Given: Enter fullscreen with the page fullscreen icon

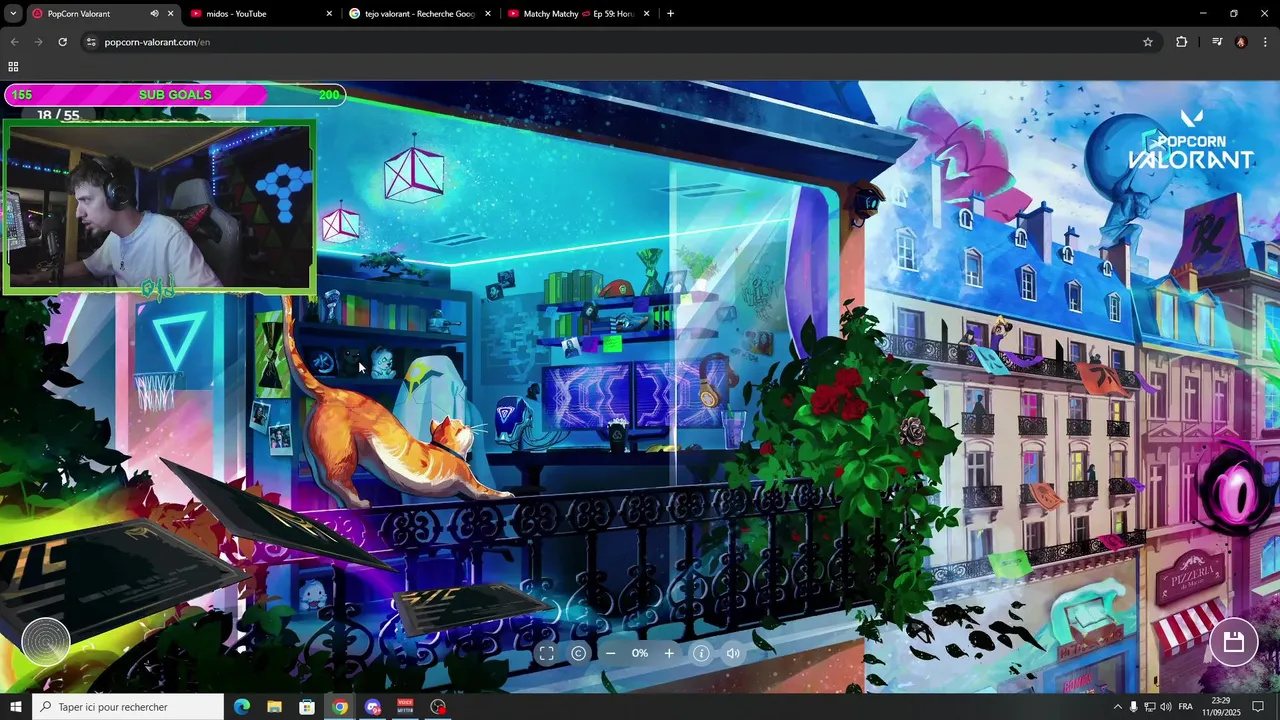Looking at the screenshot, I should 546,653.
